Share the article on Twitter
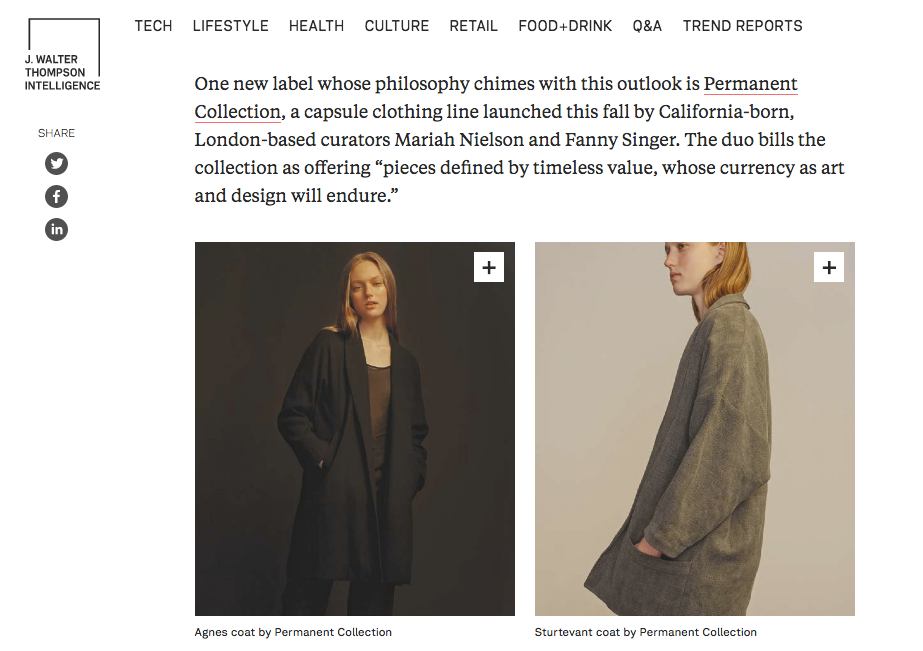The image size is (923, 651). point(57,164)
